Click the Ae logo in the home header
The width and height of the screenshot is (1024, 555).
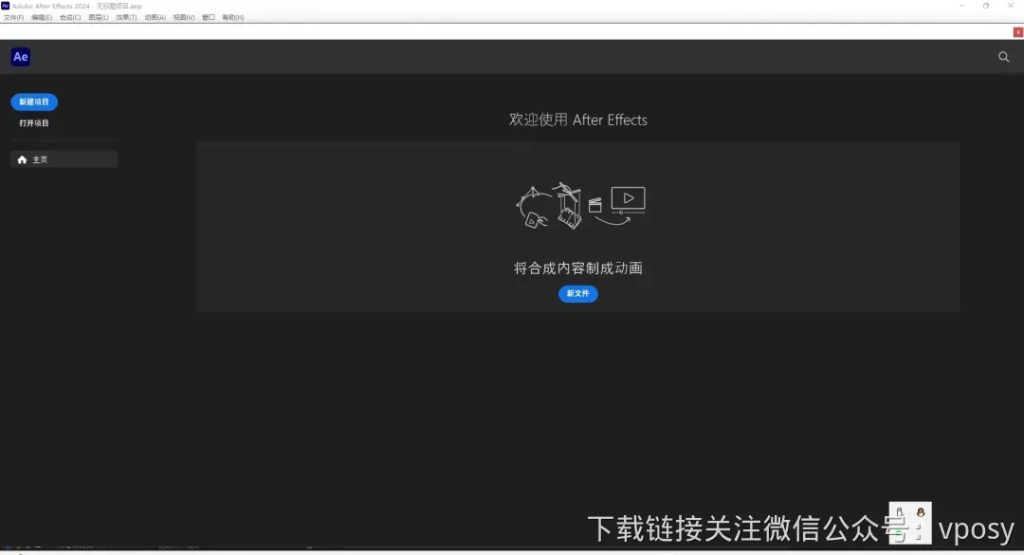pos(20,57)
